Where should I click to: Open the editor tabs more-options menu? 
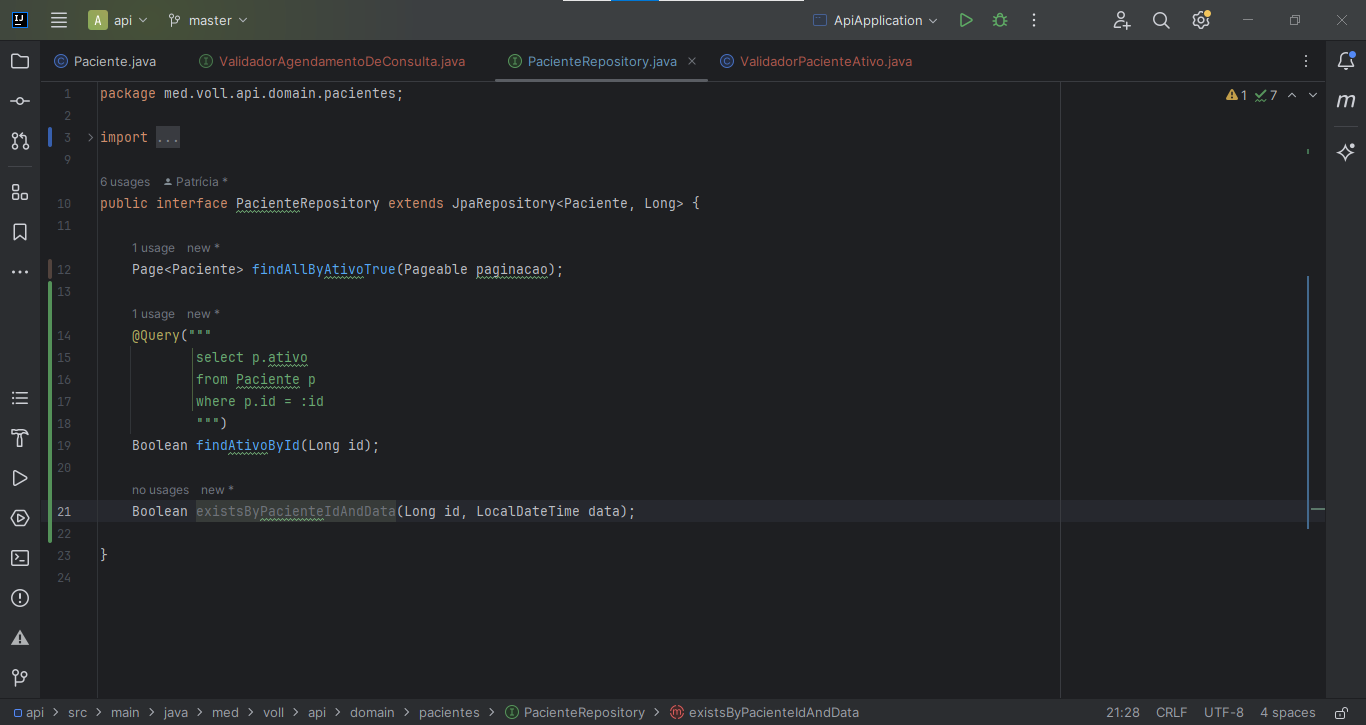pos(1306,61)
